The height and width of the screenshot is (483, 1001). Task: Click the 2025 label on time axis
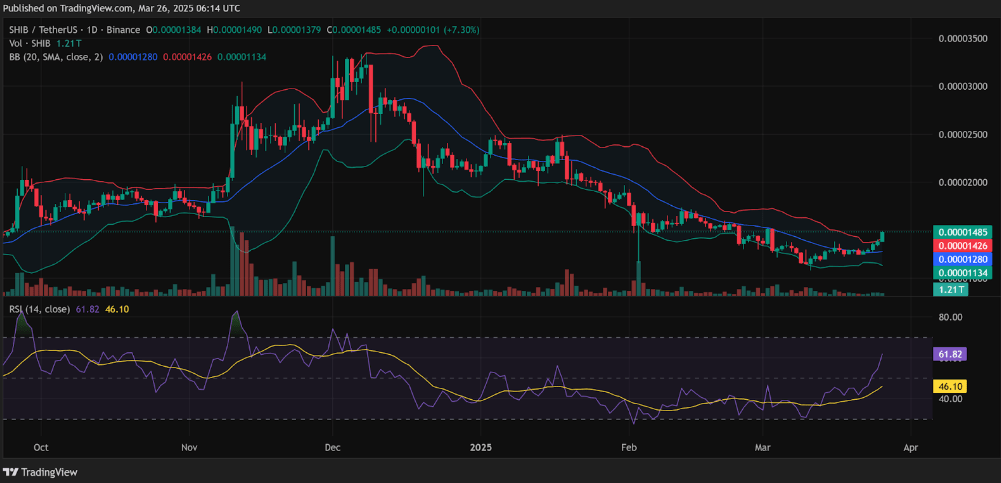(481, 449)
